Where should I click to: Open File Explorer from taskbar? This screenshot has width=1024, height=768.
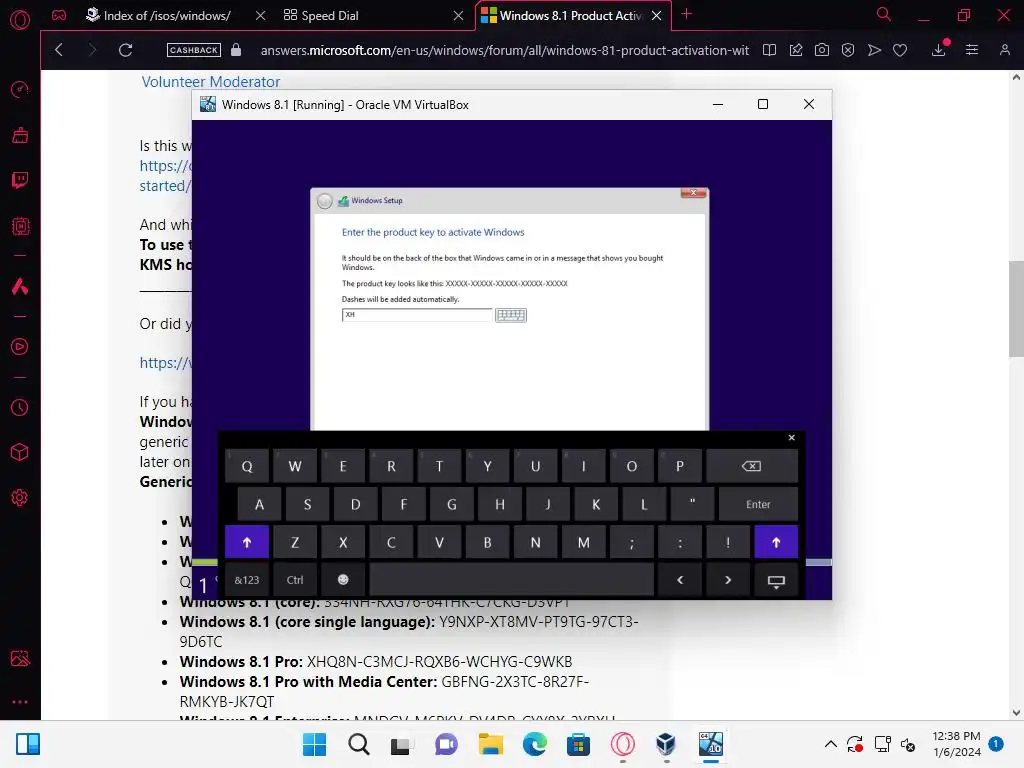coord(490,744)
